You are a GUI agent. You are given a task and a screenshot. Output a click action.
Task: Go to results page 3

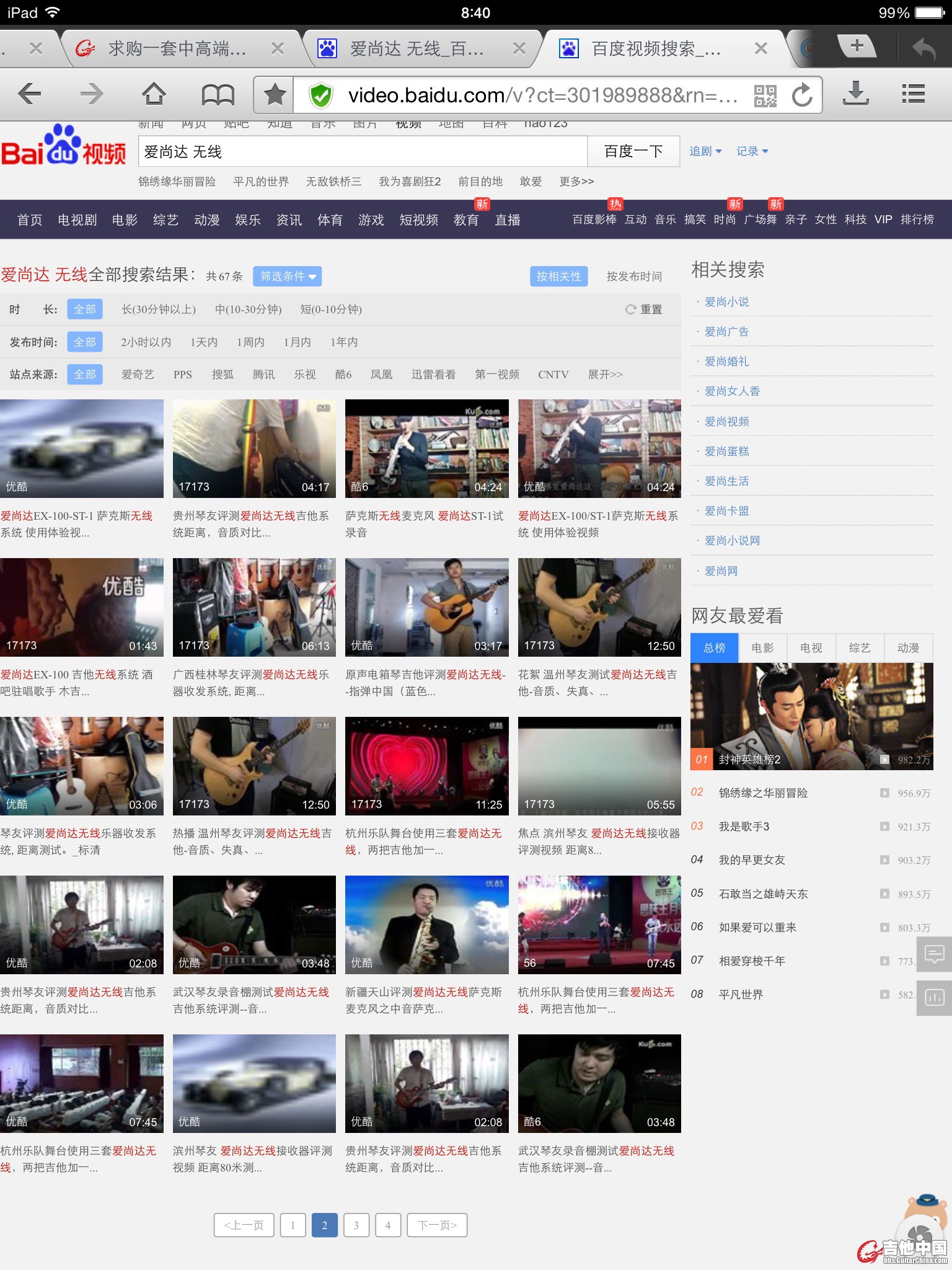click(x=356, y=1225)
